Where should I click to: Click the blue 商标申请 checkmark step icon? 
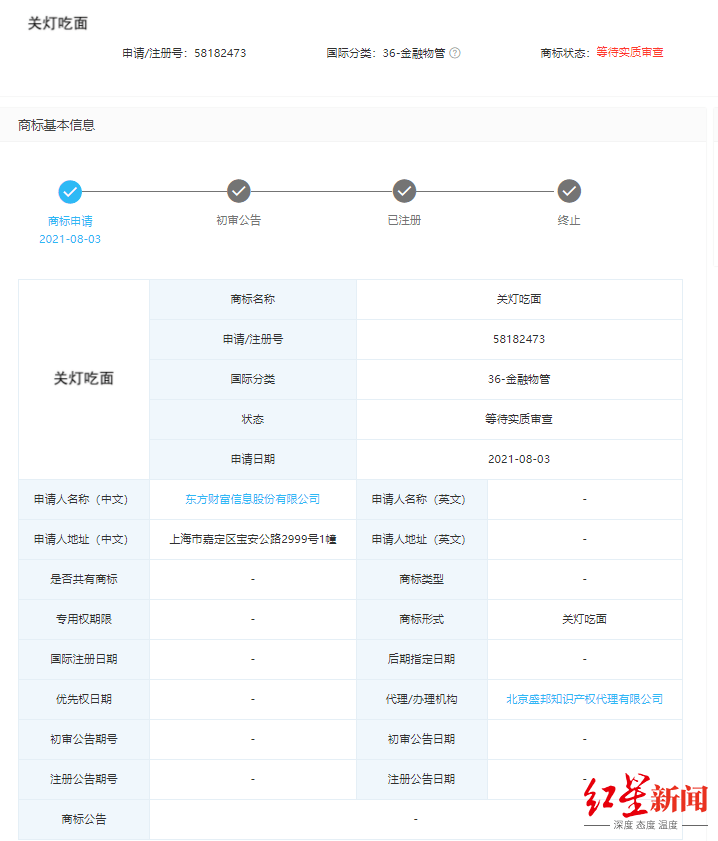coord(70,191)
